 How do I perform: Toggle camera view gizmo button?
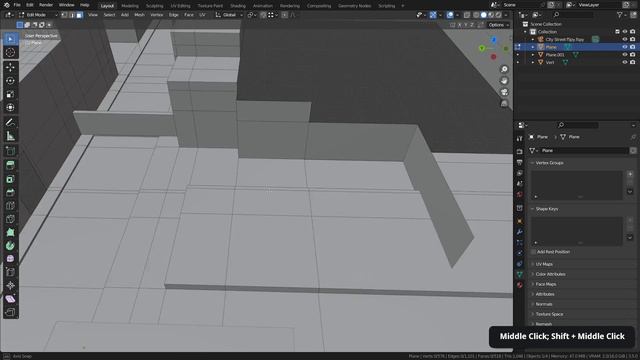coord(504,92)
